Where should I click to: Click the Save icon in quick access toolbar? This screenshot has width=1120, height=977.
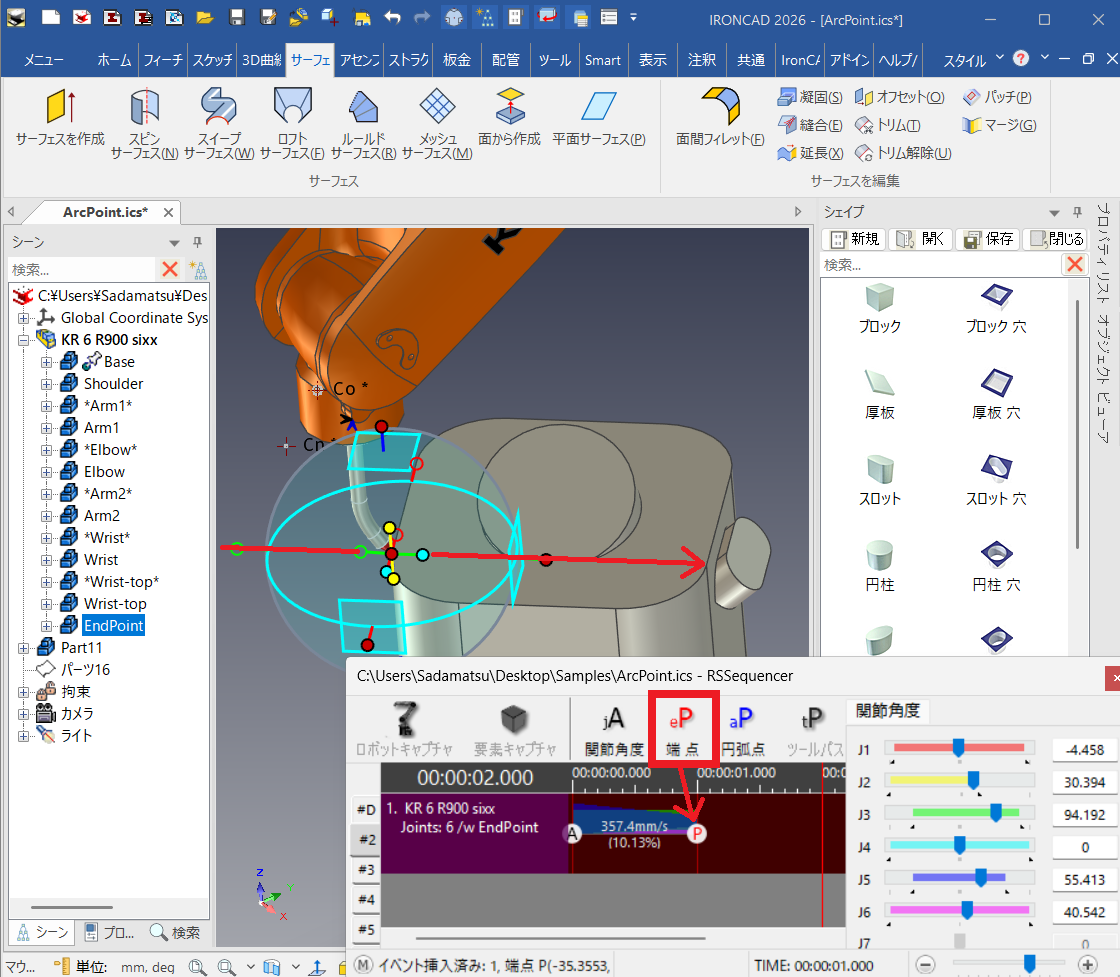[x=236, y=17]
